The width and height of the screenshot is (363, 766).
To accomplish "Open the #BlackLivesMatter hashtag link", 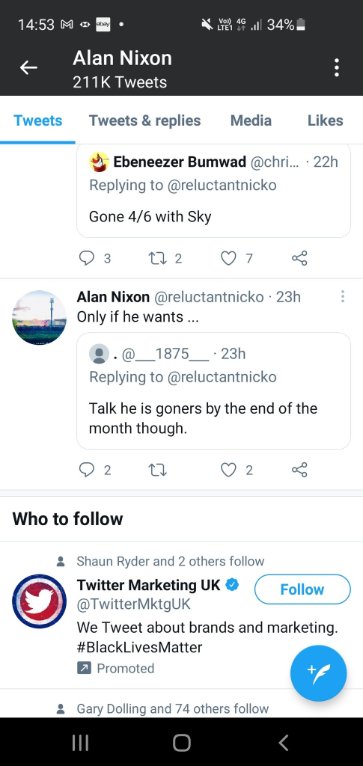I will click(x=140, y=648).
